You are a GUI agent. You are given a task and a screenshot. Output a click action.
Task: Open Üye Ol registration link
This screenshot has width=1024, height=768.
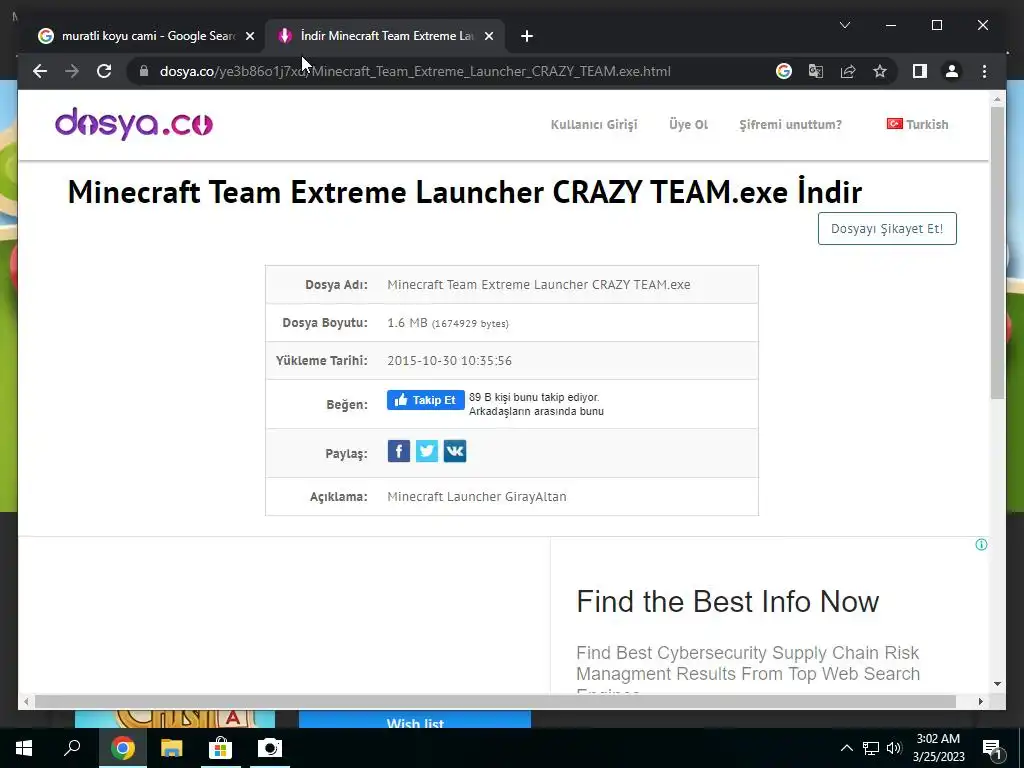click(688, 124)
